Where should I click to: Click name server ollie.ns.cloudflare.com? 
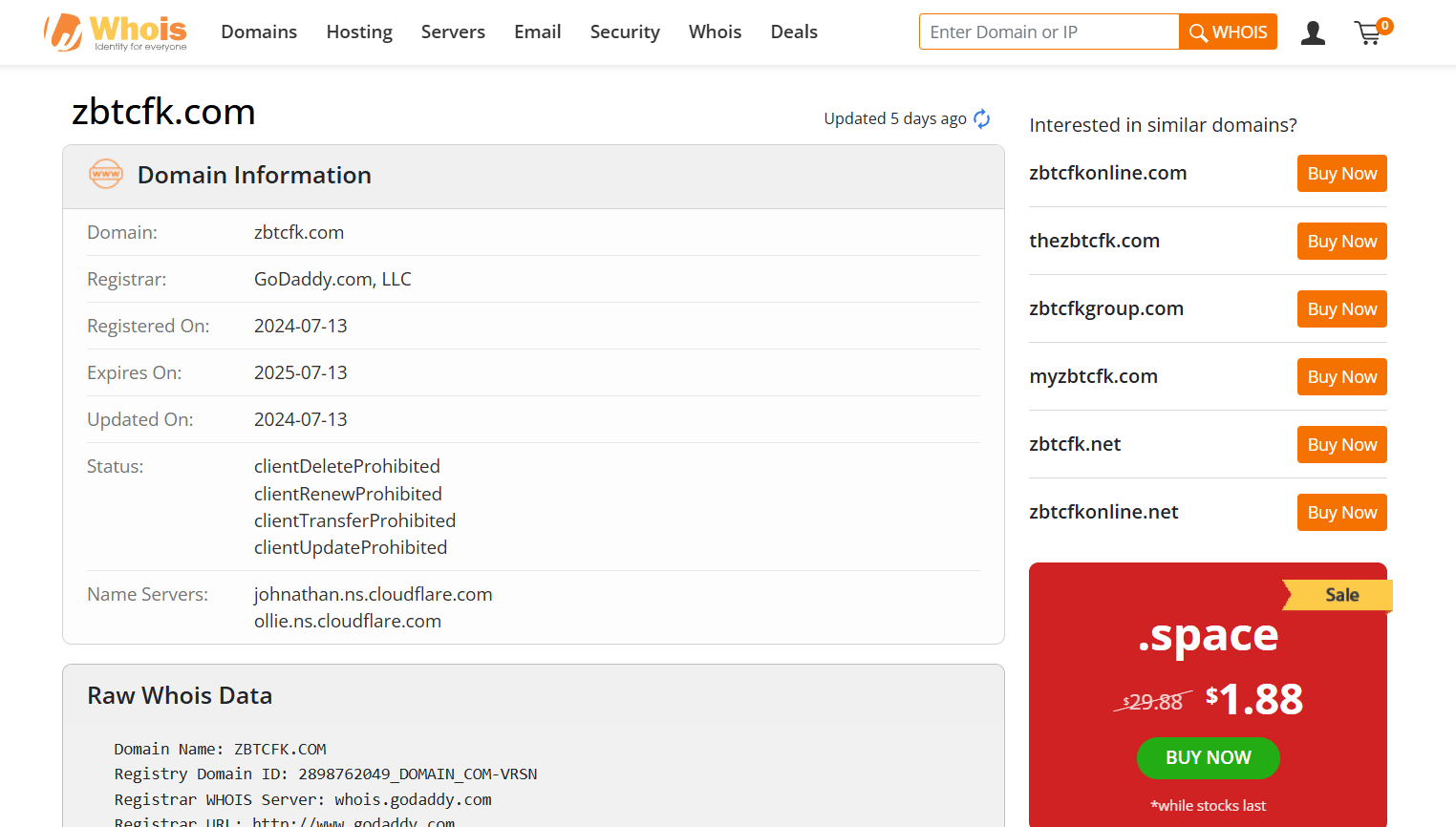click(348, 621)
